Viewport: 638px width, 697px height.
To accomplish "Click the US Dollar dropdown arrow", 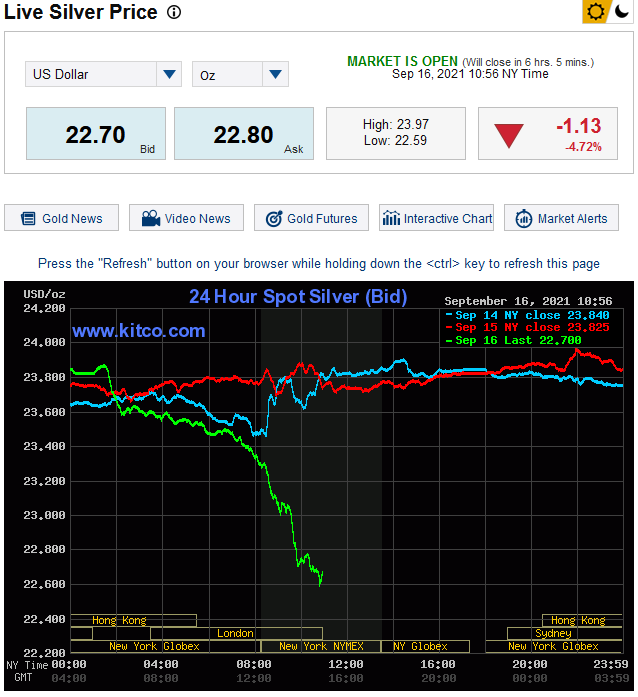I will [x=169, y=74].
